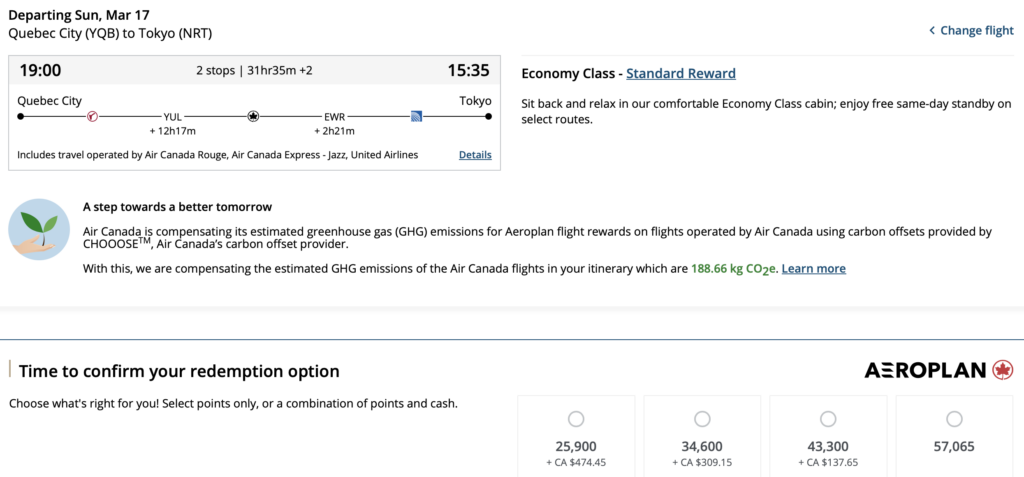Select the 34,600 points + CA $309.15 option
The width and height of the screenshot is (1024, 477).
coord(702,419)
